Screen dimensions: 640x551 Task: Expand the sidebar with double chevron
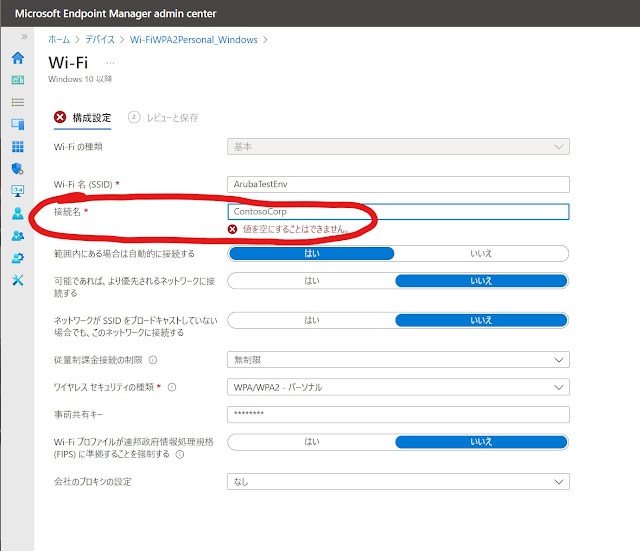click(24, 37)
